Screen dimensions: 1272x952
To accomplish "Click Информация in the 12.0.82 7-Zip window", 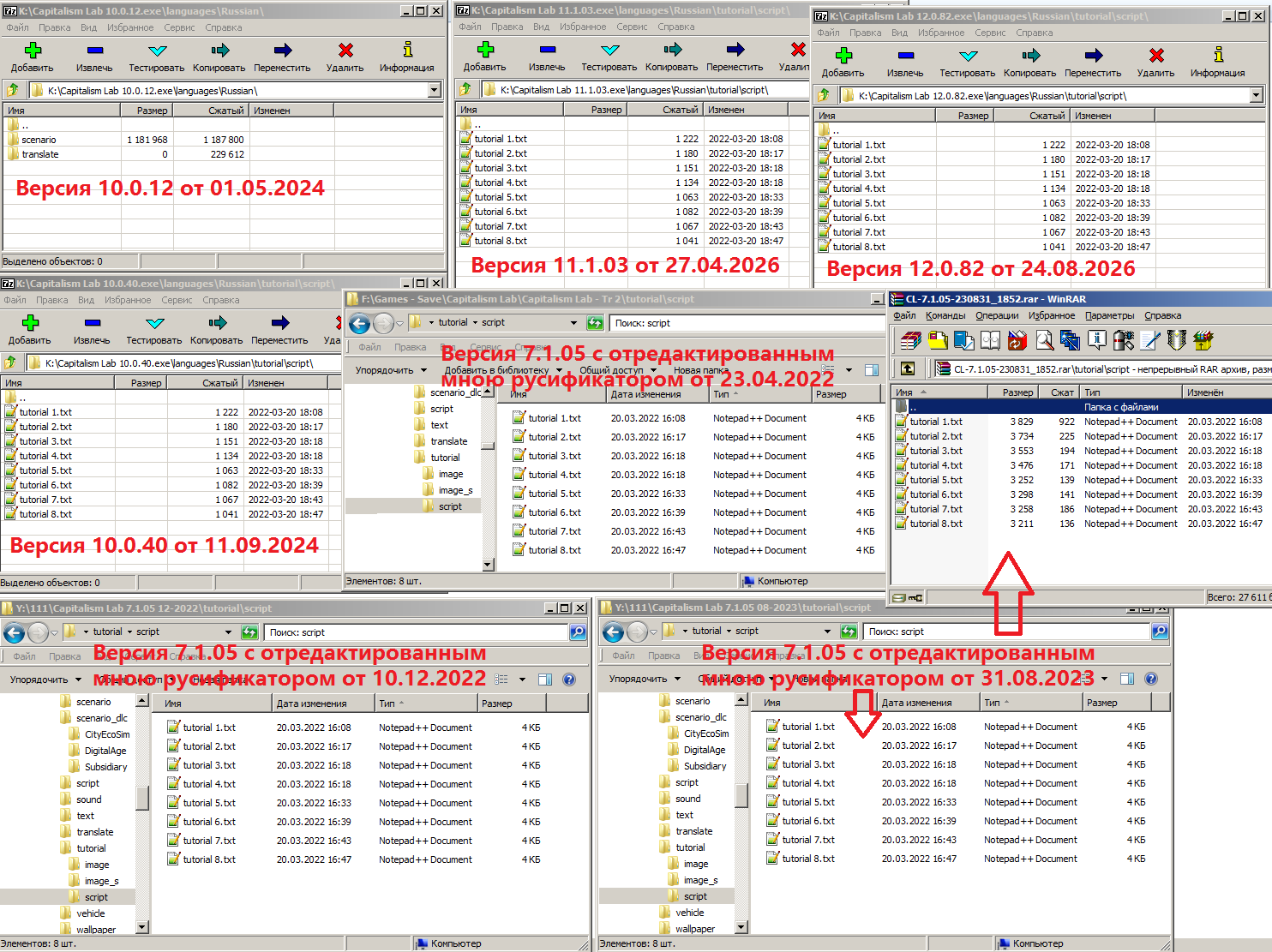I will point(1217,63).
